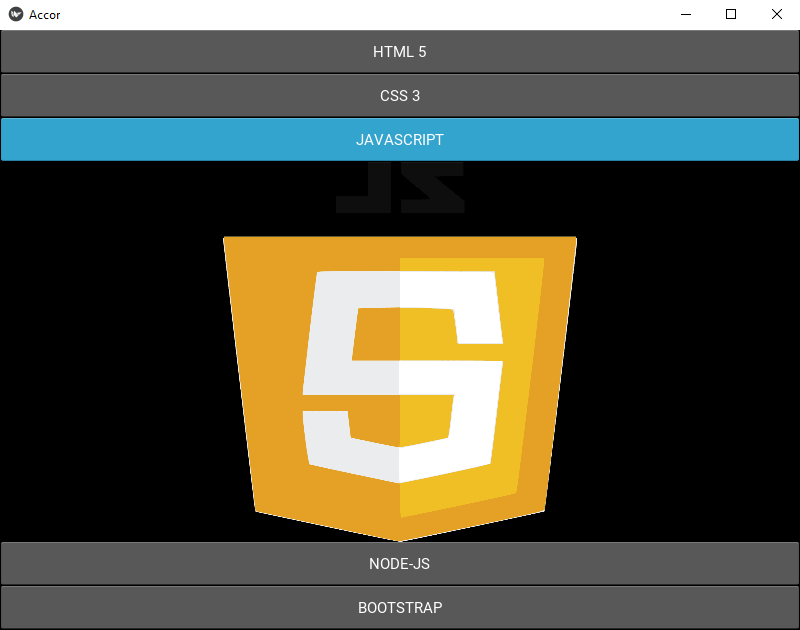
Task: Click the Kivy app icon in title bar
Action: (16, 14)
